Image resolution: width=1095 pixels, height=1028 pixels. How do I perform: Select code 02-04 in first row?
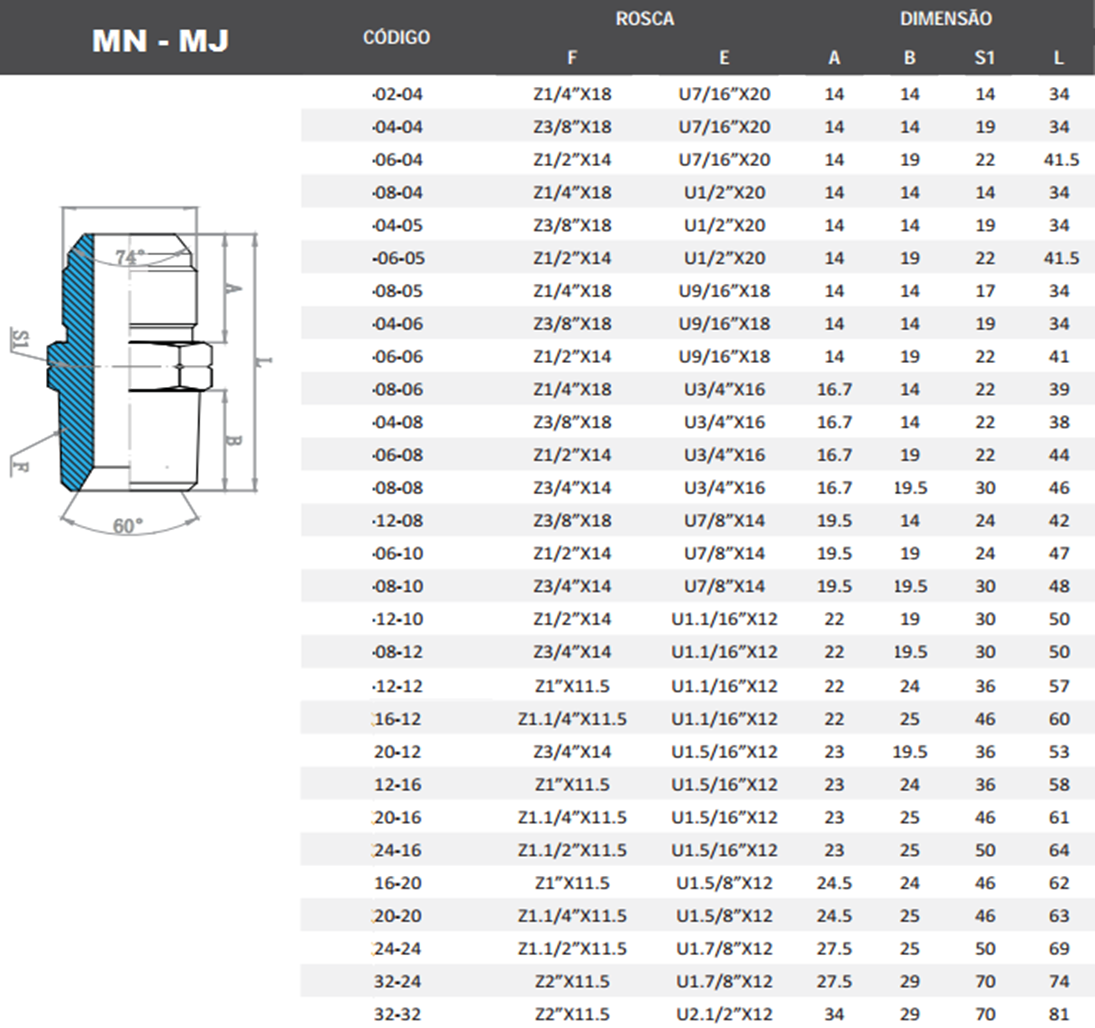click(x=397, y=95)
